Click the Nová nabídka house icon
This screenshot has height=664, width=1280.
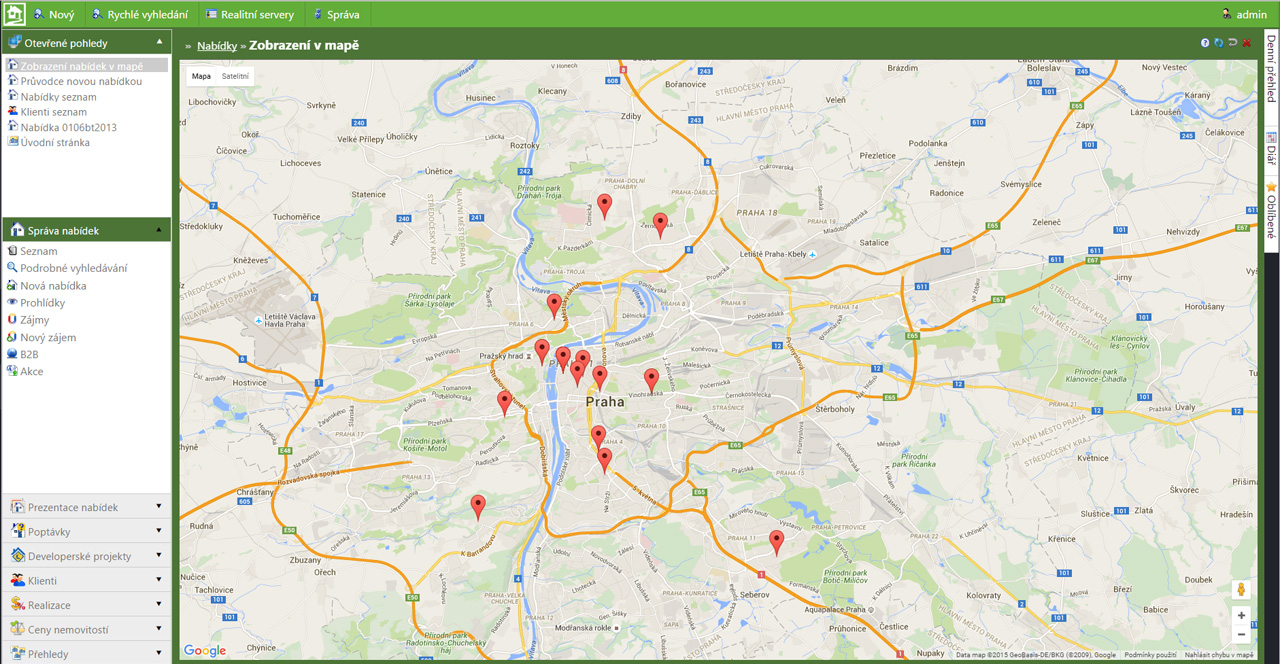coord(12,285)
